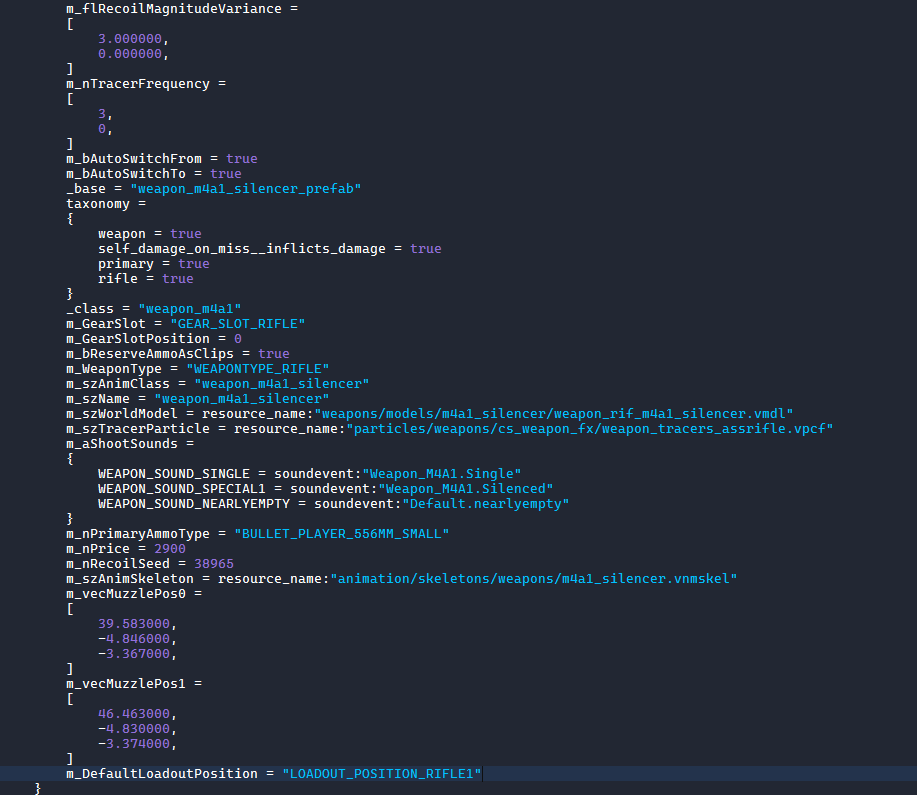This screenshot has width=917, height=795.
Task: Click the m_szWorldModel vmdl resource path
Action: [555, 414]
